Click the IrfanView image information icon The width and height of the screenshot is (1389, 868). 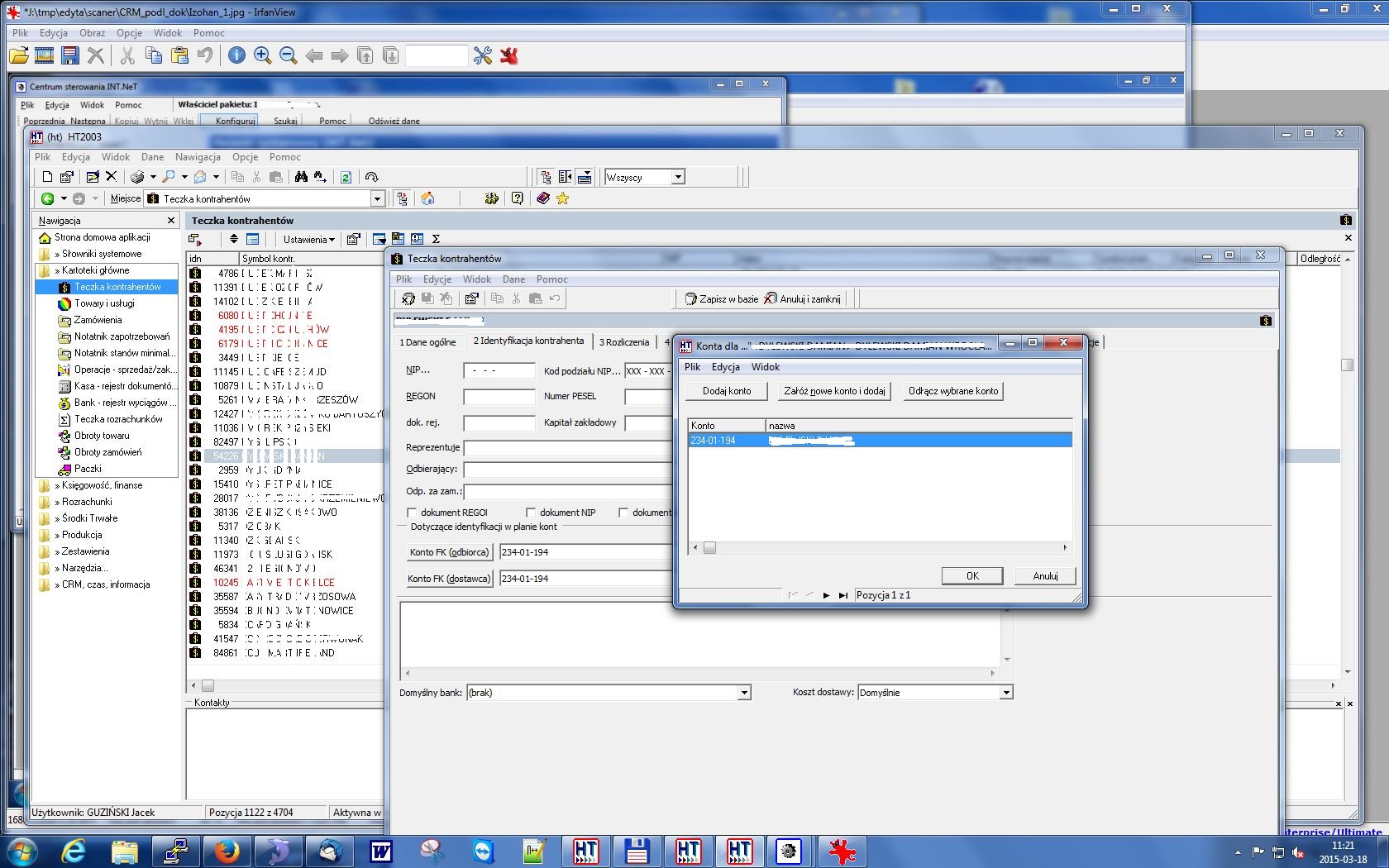coord(236,55)
